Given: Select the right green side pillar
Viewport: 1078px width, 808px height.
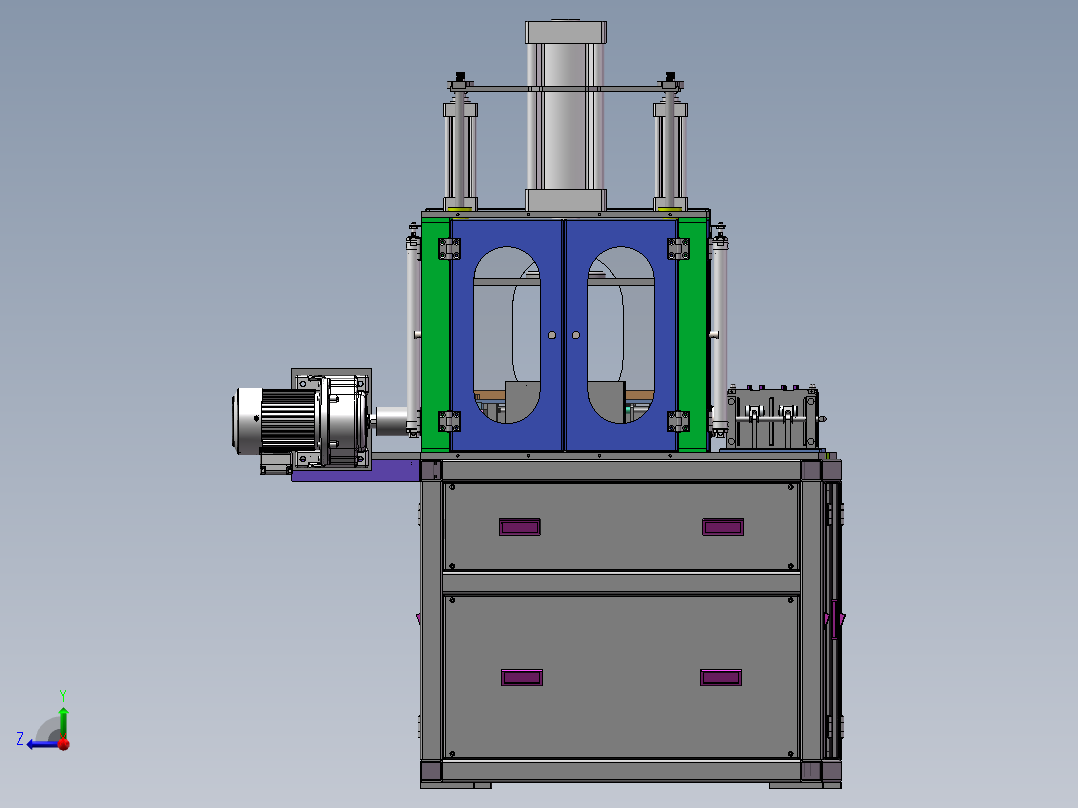Looking at the screenshot, I should coord(693,335).
